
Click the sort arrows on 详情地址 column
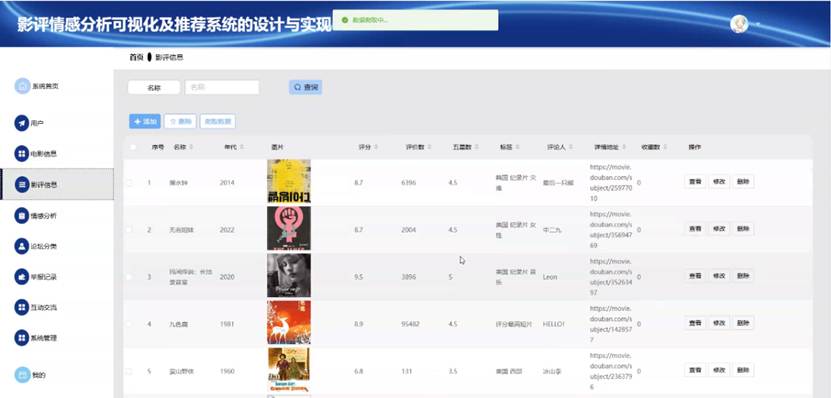624,147
